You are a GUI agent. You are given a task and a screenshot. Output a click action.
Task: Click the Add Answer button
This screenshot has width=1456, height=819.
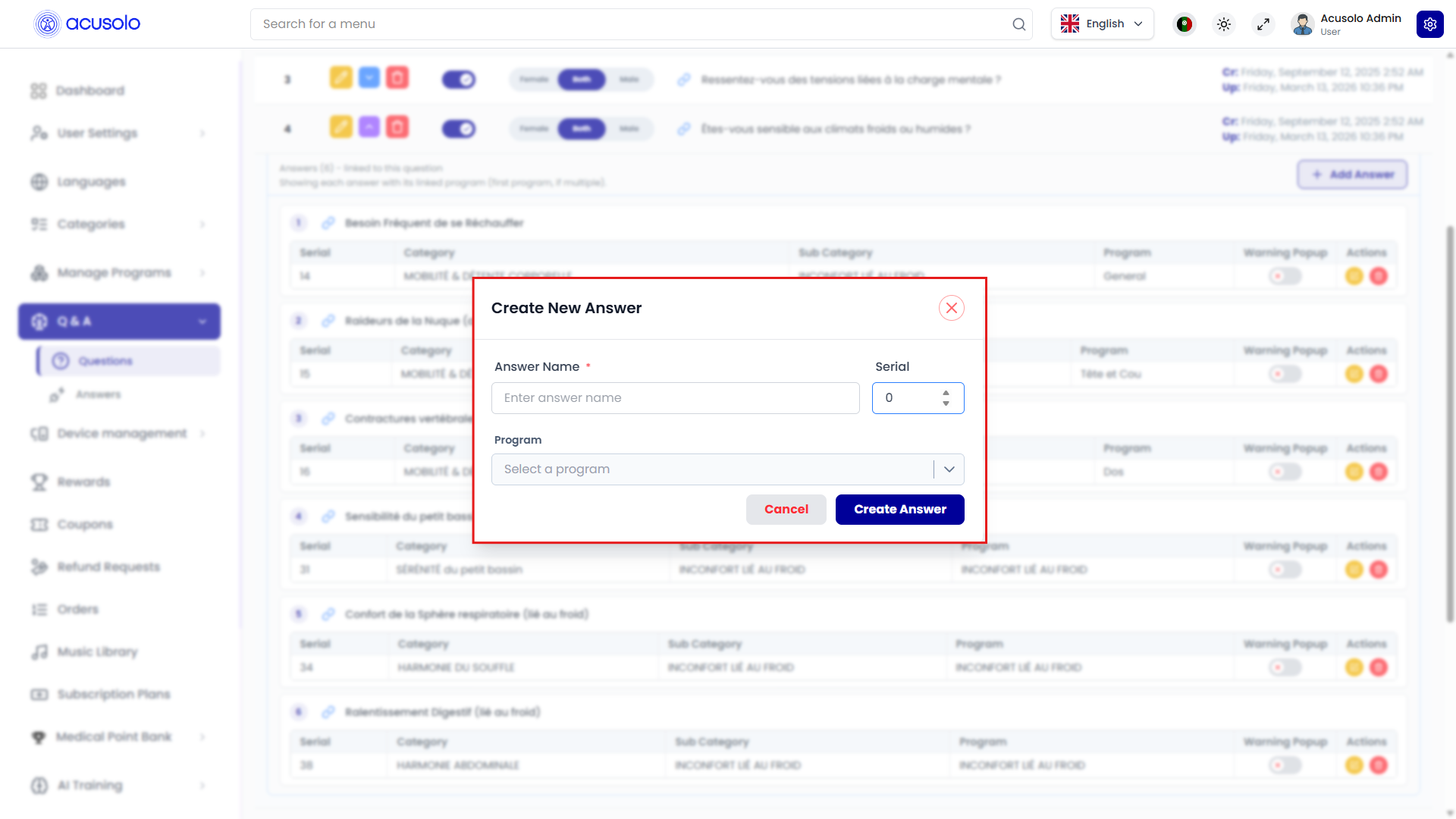coord(1352,174)
